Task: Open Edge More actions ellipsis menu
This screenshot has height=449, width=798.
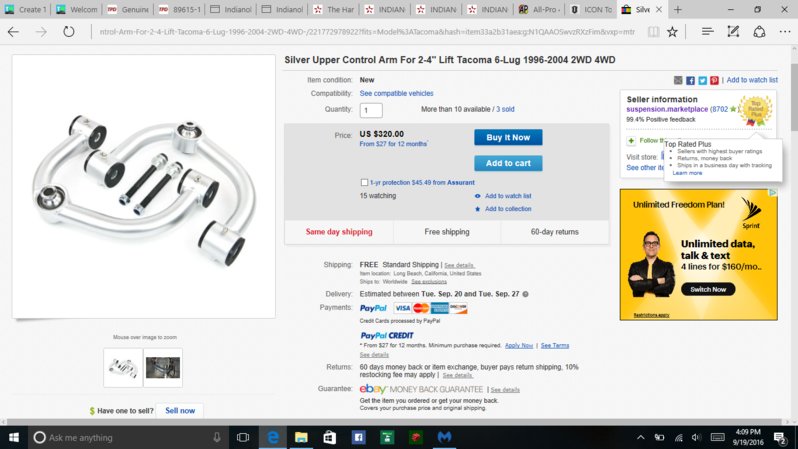Action: pos(785,32)
